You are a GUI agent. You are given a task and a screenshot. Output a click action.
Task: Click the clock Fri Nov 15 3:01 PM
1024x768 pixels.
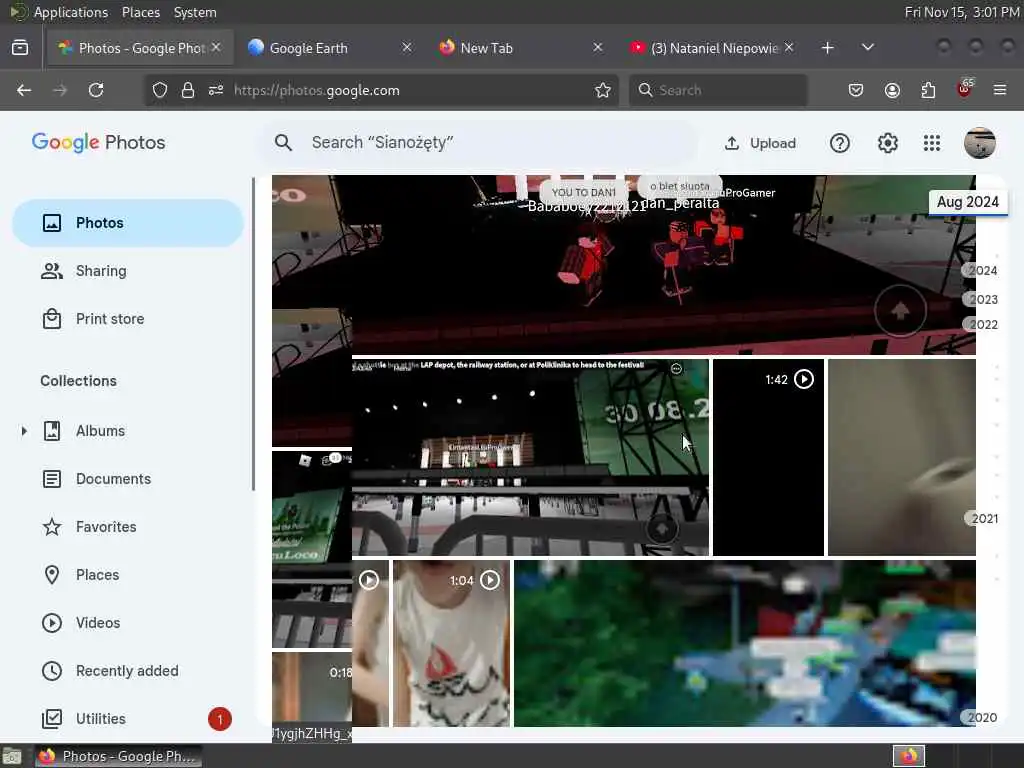(962, 12)
